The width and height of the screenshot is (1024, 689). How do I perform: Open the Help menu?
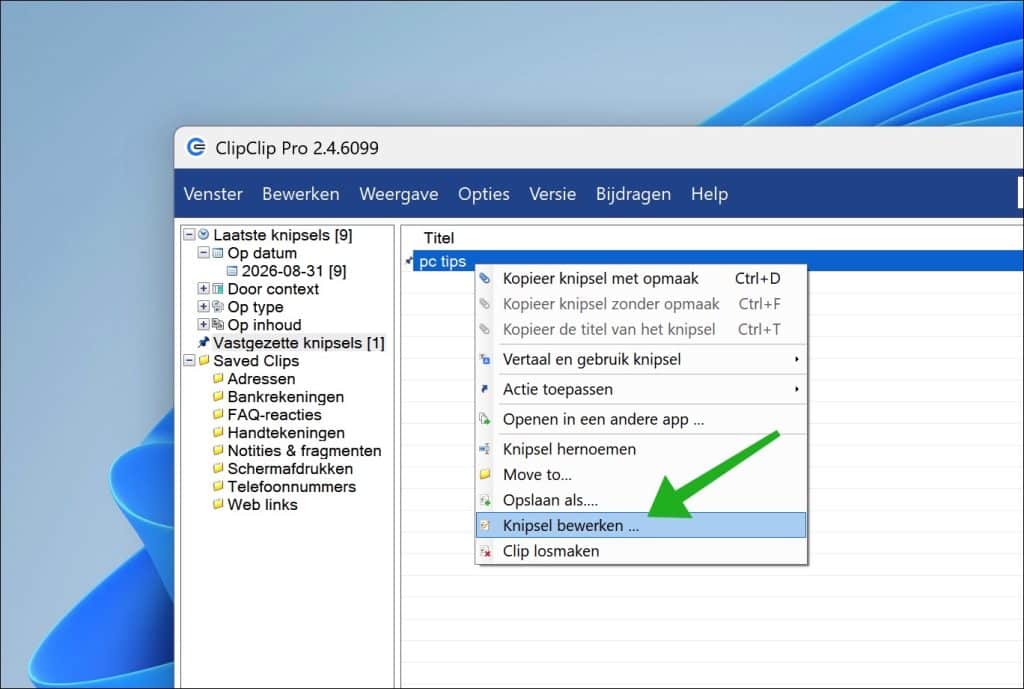click(709, 194)
